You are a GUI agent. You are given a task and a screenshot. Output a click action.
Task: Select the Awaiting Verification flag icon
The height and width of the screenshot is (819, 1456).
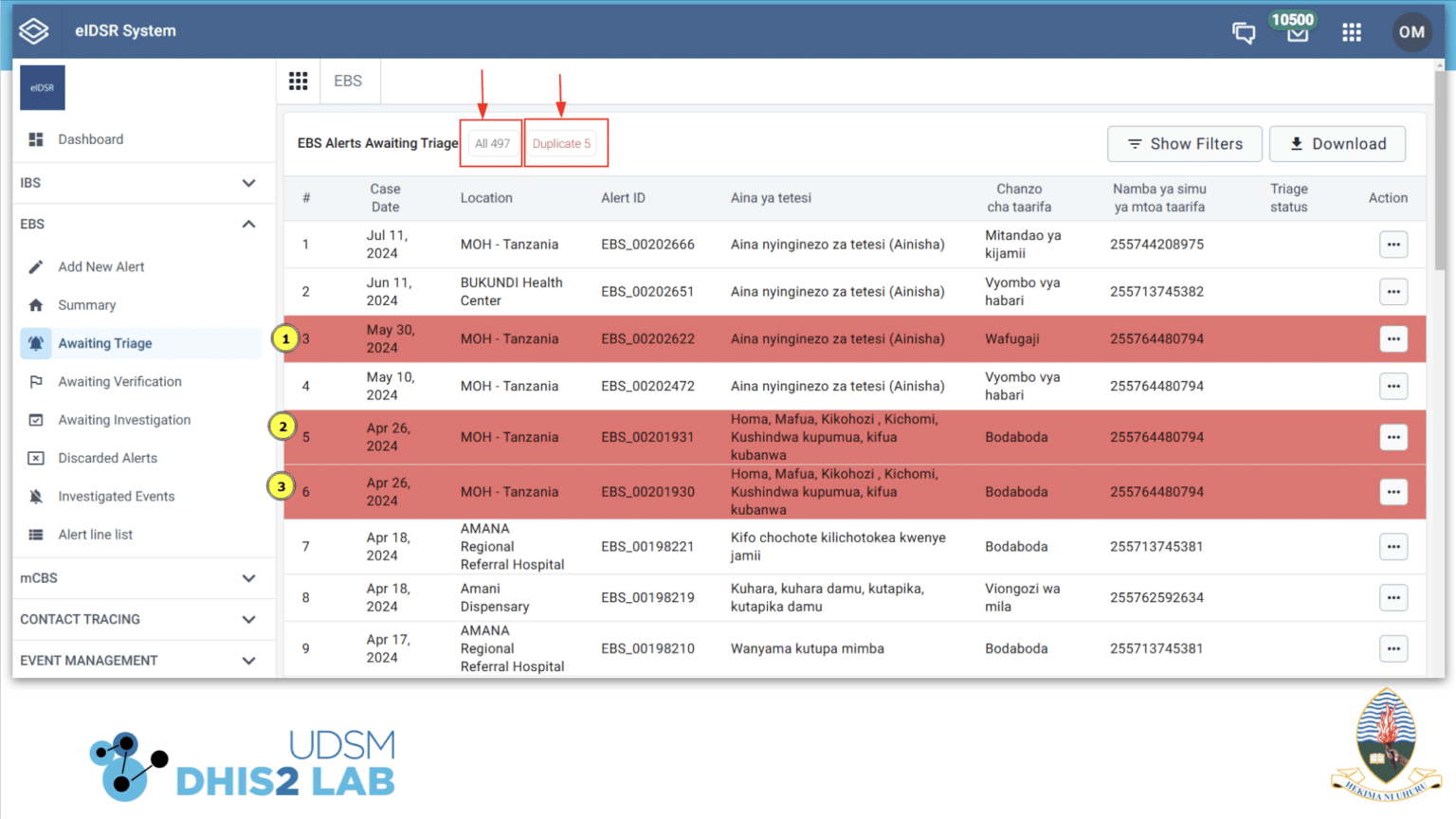[x=35, y=381]
